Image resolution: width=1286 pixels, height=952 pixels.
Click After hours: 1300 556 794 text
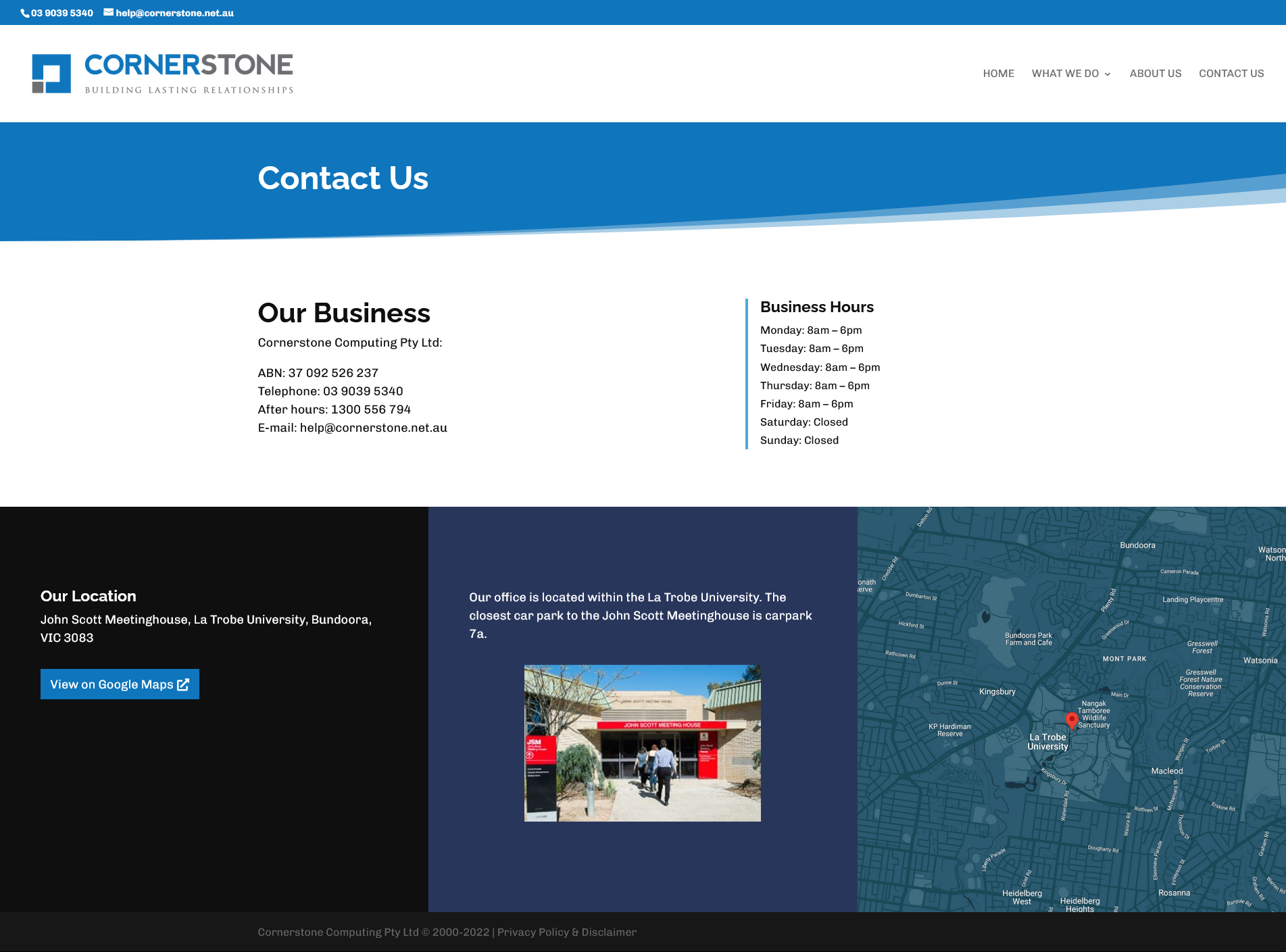tap(335, 409)
